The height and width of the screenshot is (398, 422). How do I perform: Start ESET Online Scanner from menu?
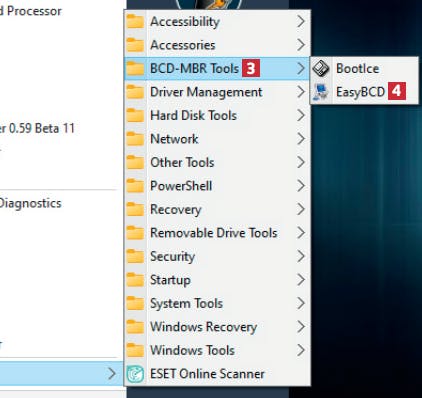217,374
